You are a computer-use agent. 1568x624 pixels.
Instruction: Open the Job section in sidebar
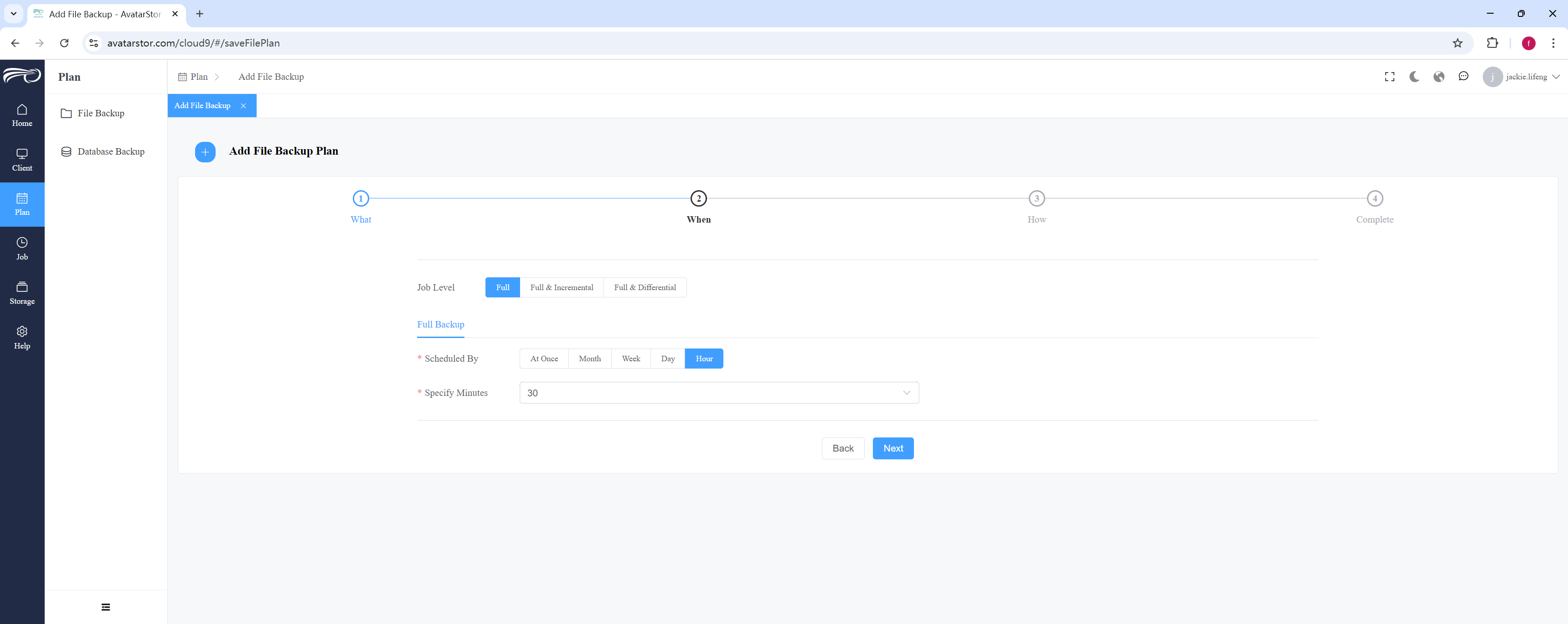point(22,249)
